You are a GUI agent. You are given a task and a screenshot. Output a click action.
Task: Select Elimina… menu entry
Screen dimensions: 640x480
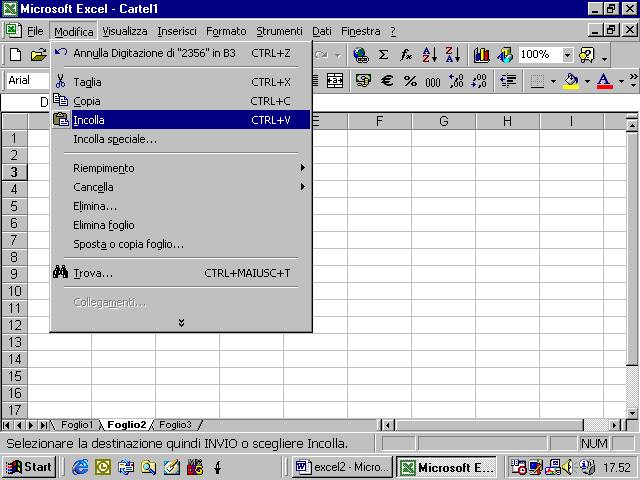[180, 206]
